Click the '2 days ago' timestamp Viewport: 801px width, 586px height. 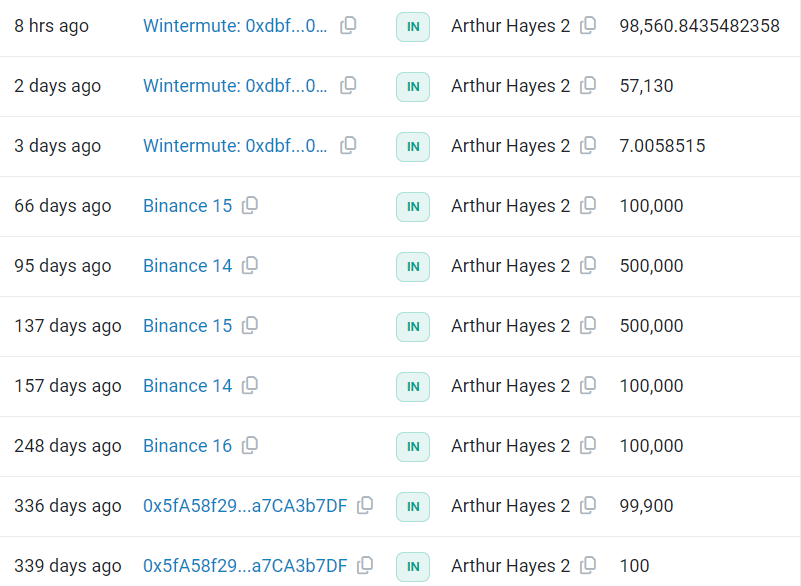pos(58,85)
